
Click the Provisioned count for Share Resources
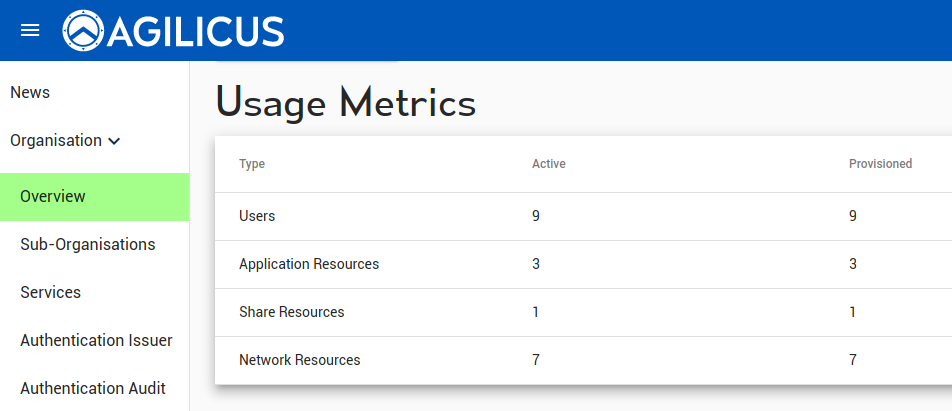(x=852, y=312)
